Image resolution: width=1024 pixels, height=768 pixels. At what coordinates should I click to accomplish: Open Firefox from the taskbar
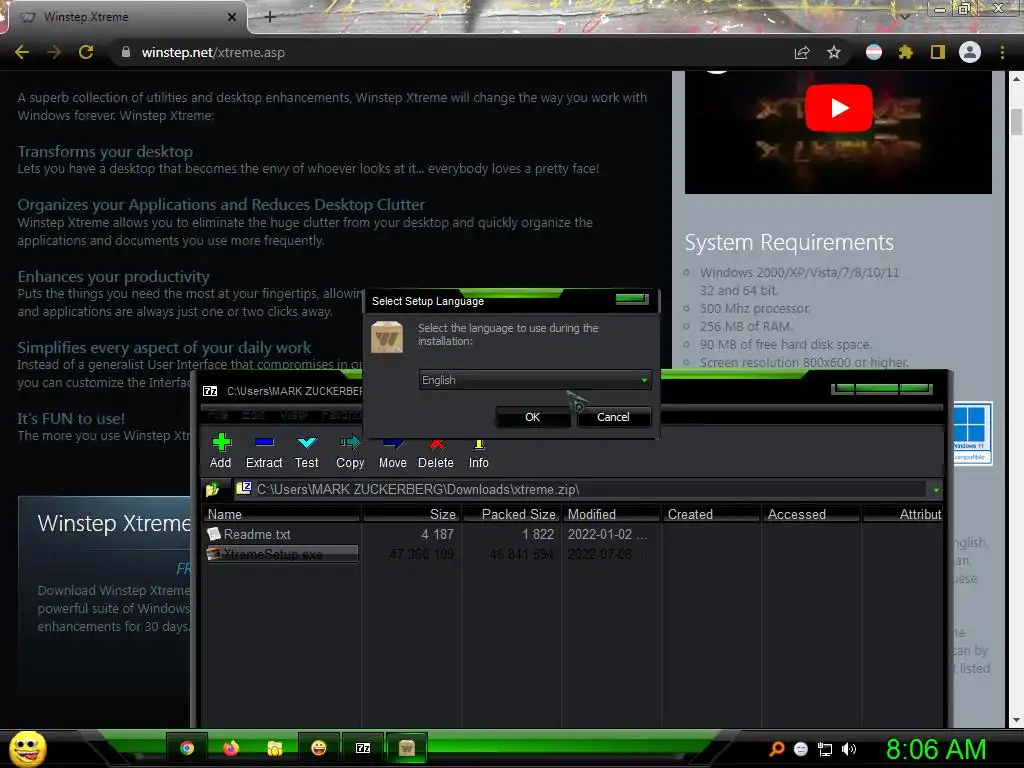[x=231, y=748]
